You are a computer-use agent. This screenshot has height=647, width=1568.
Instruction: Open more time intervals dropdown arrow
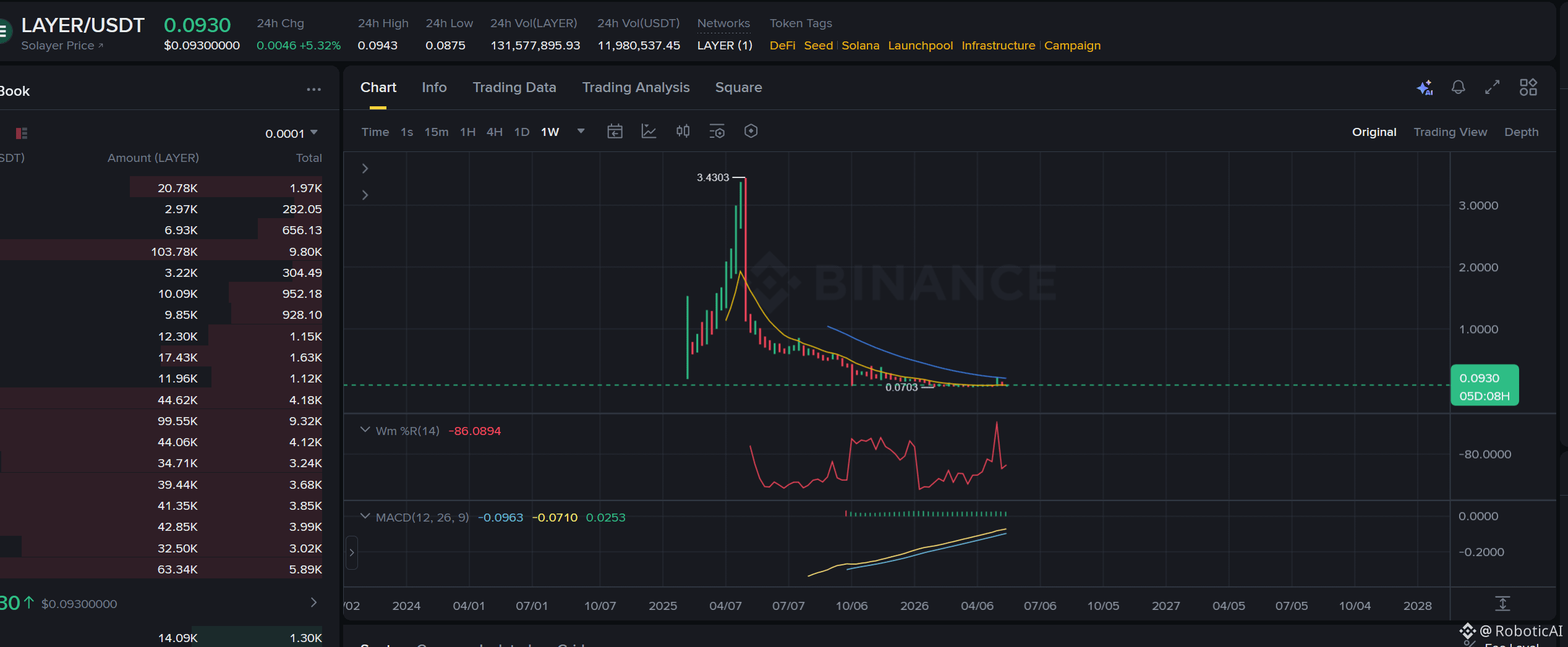(x=581, y=131)
